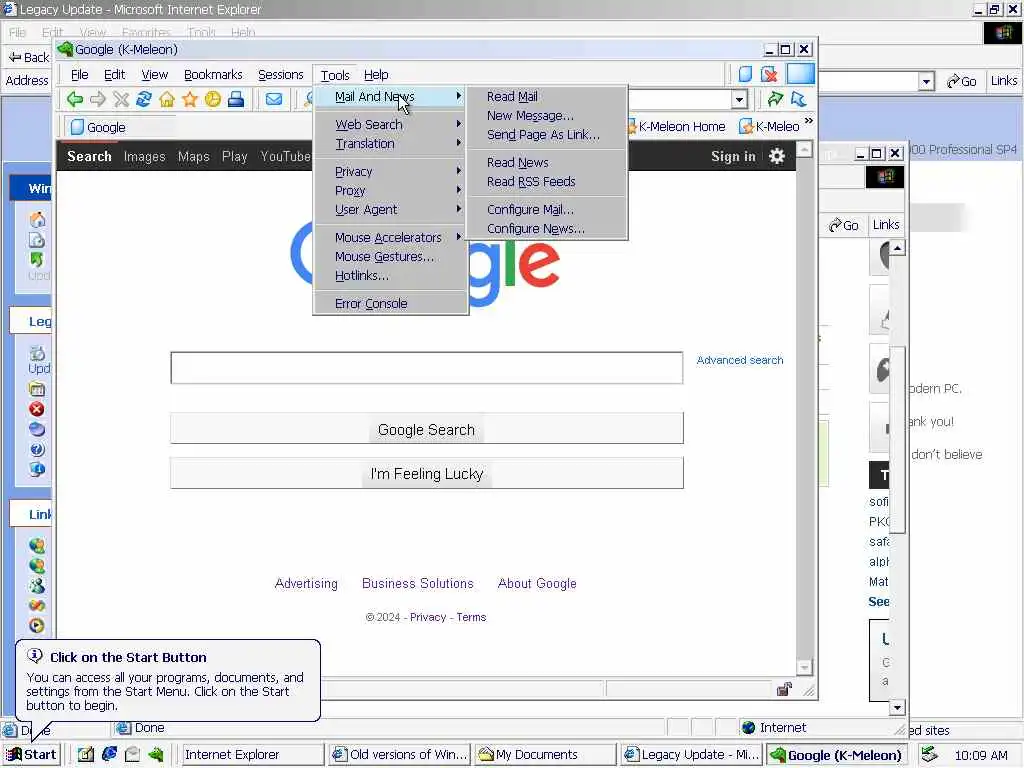Screen dimensions: 1024x768
Task: Click the Outlook Express quick launch icon
Action: [x=132, y=754]
